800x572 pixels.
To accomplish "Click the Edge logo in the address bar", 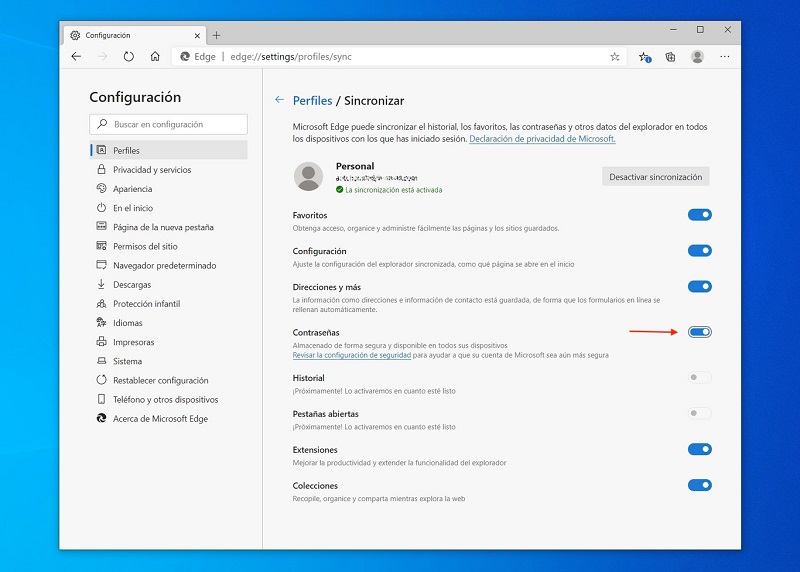I will pyautogui.click(x=185, y=57).
